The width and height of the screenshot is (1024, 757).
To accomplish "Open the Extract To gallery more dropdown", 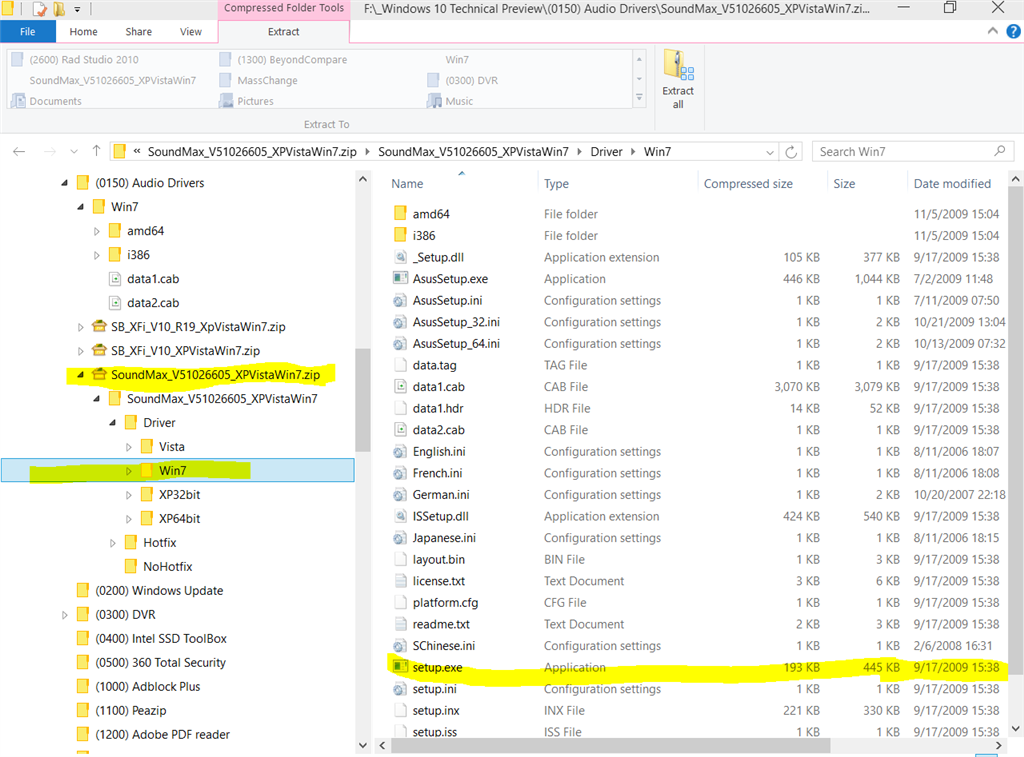I will 639,98.
